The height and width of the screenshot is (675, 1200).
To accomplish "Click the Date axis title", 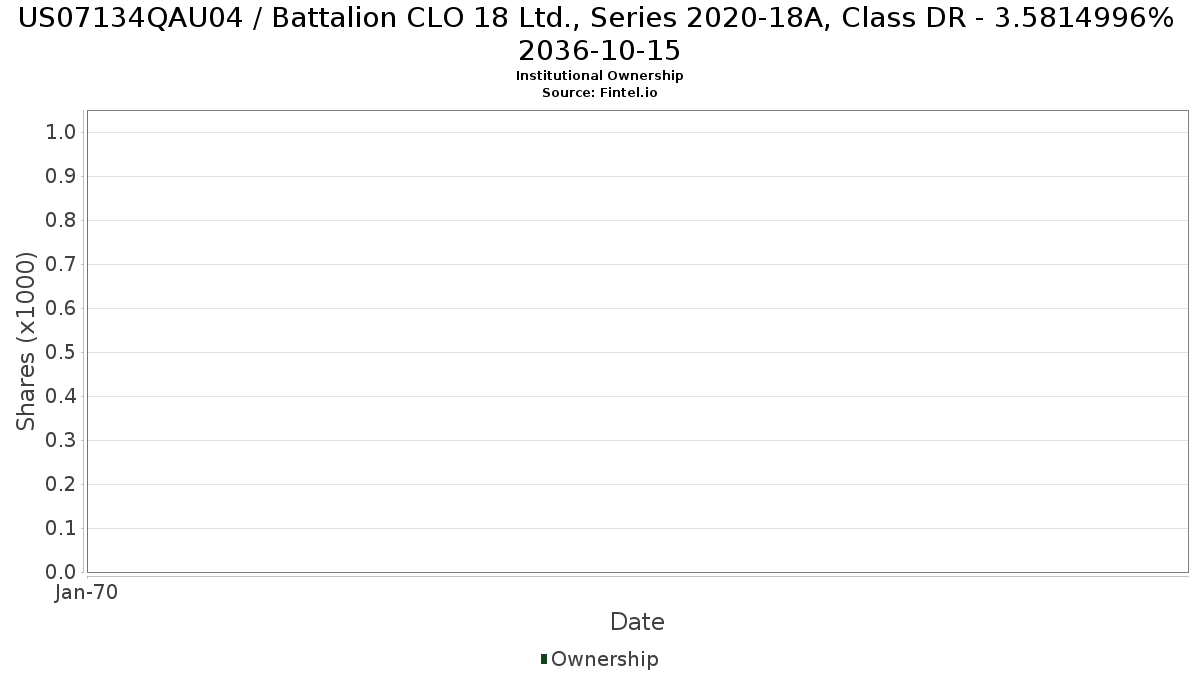I will click(637, 622).
